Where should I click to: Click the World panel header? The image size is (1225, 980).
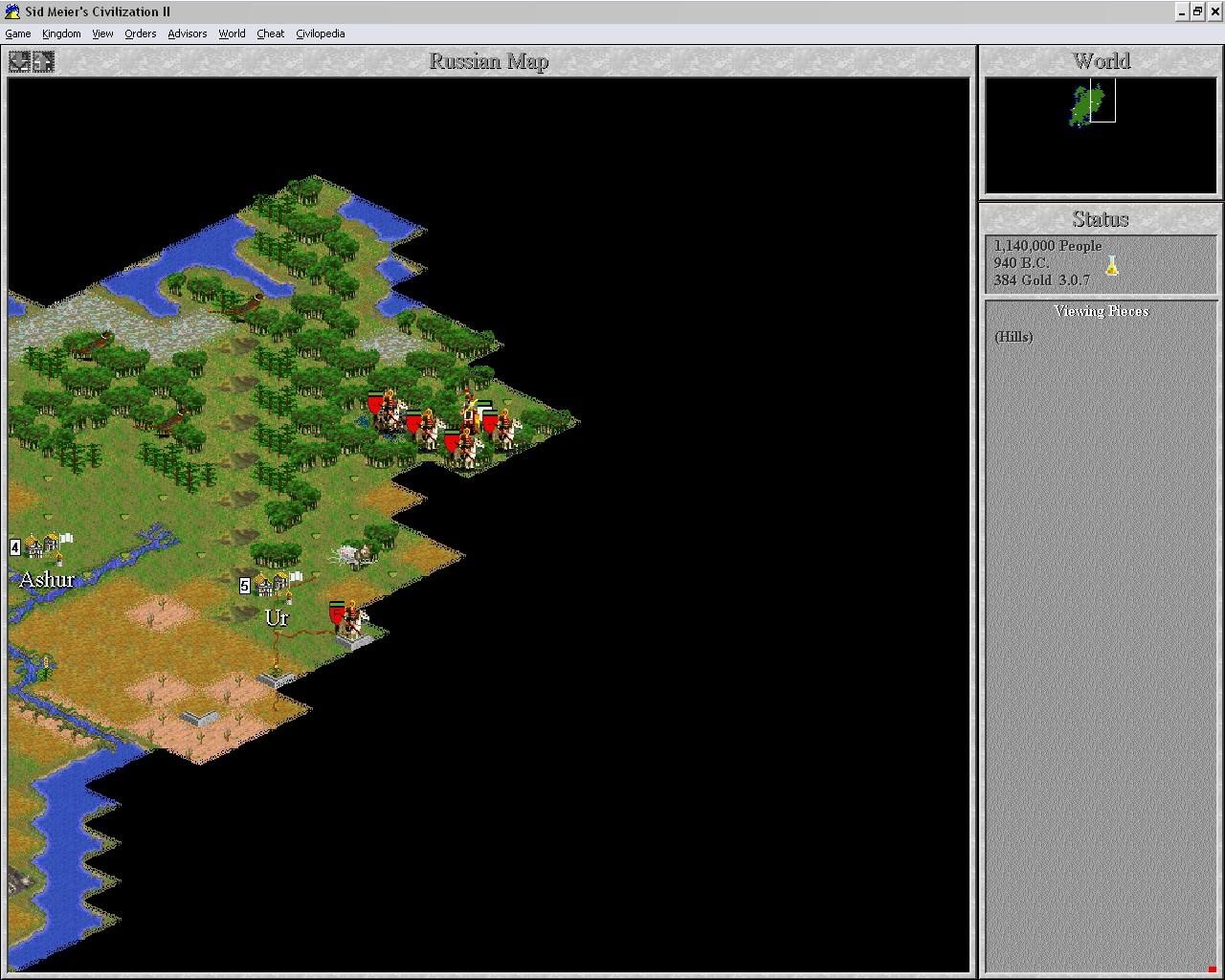click(x=1101, y=61)
